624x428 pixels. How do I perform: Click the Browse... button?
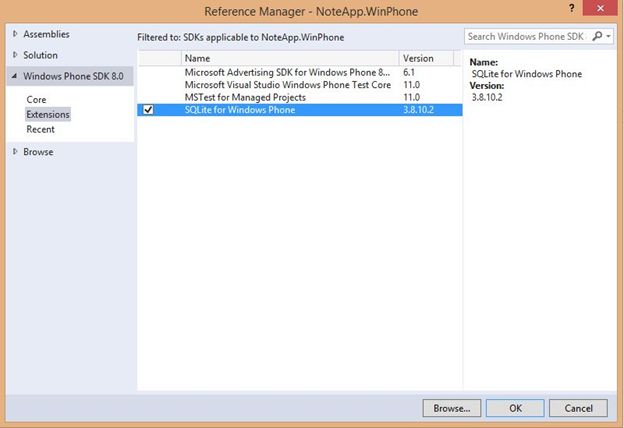452,408
